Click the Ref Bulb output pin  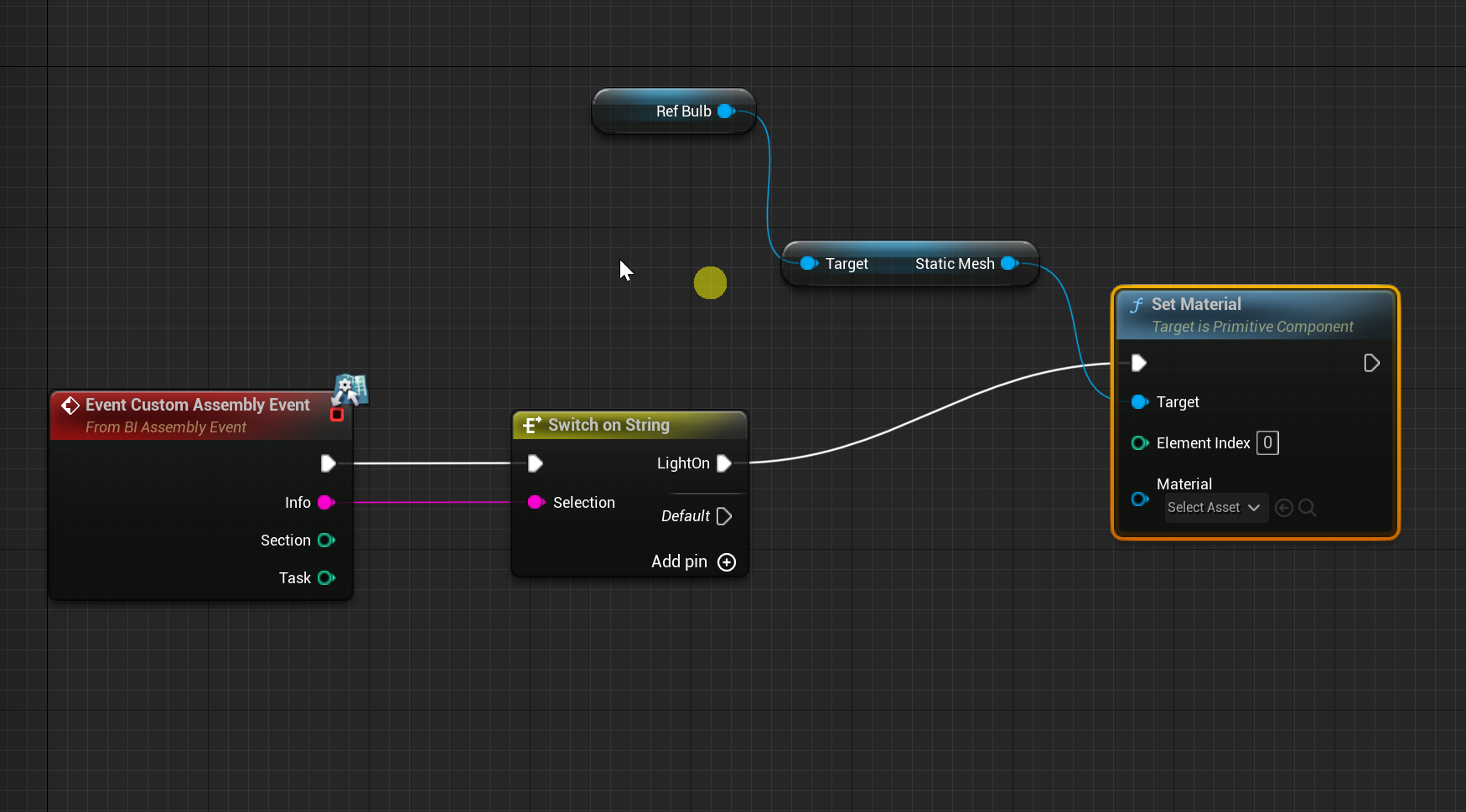[726, 111]
